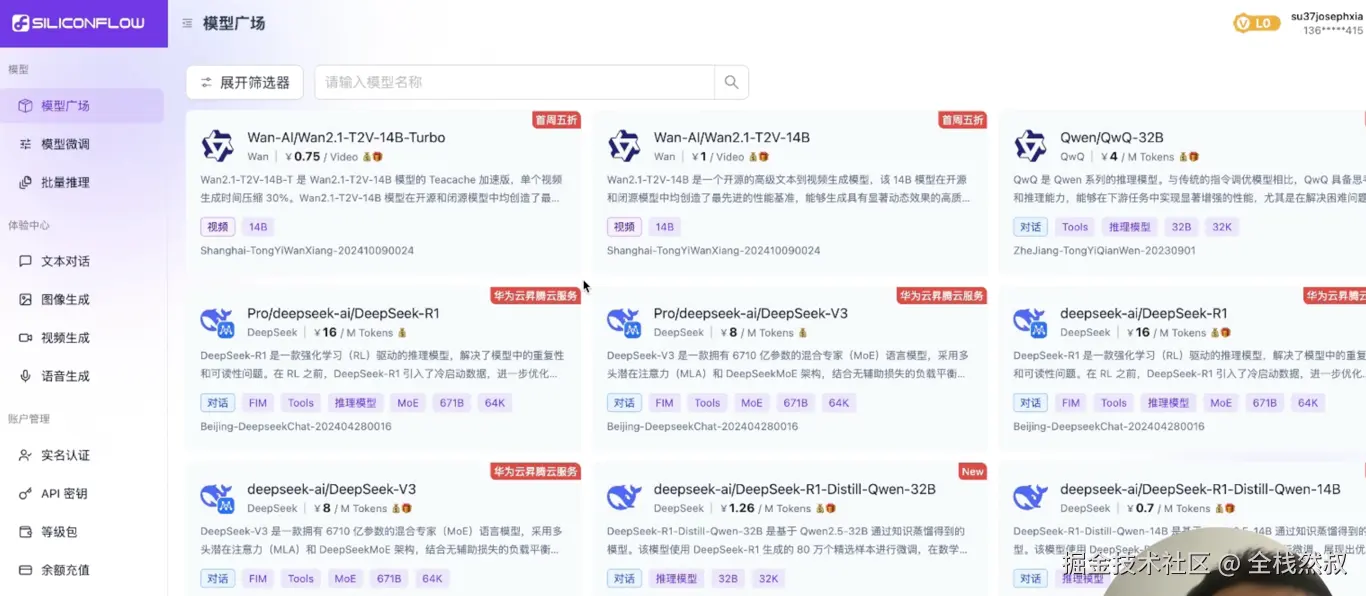Click 32B tag on DeepSeek-R1-Distill-Qwen-32B card
1366x596 pixels.
pyautogui.click(x=727, y=579)
